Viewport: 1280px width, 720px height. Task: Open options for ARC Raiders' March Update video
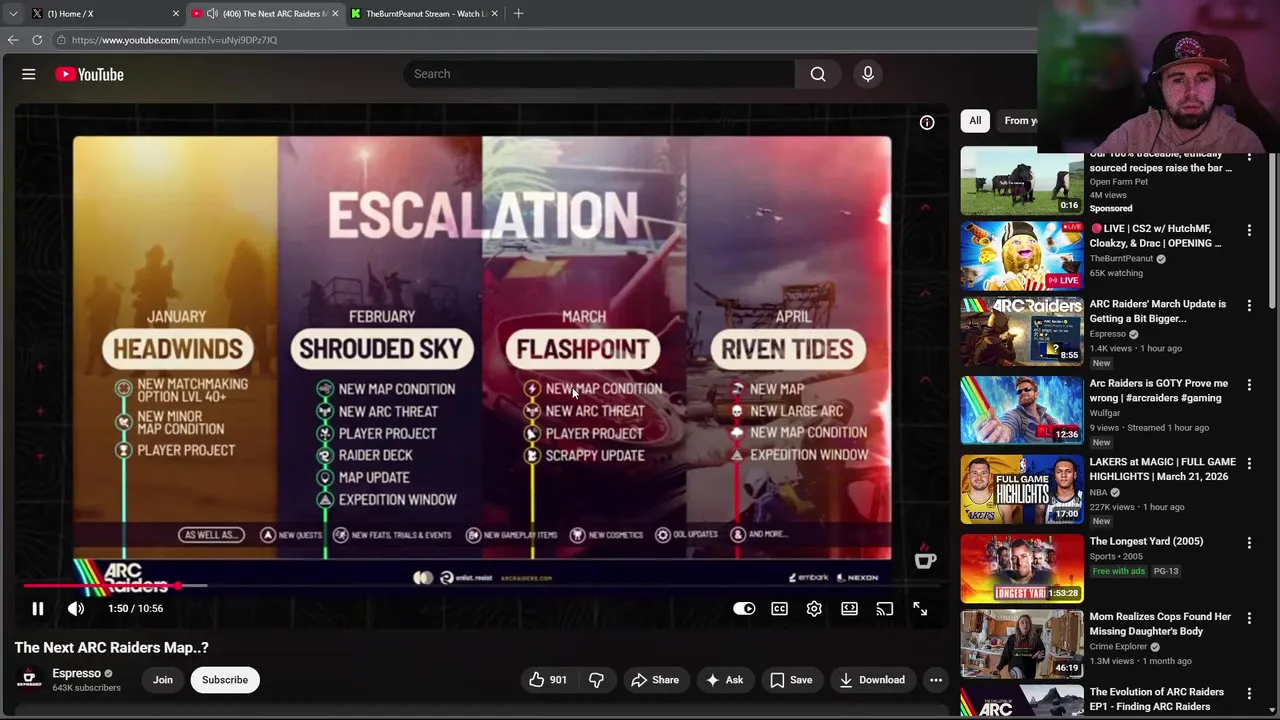(1249, 305)
